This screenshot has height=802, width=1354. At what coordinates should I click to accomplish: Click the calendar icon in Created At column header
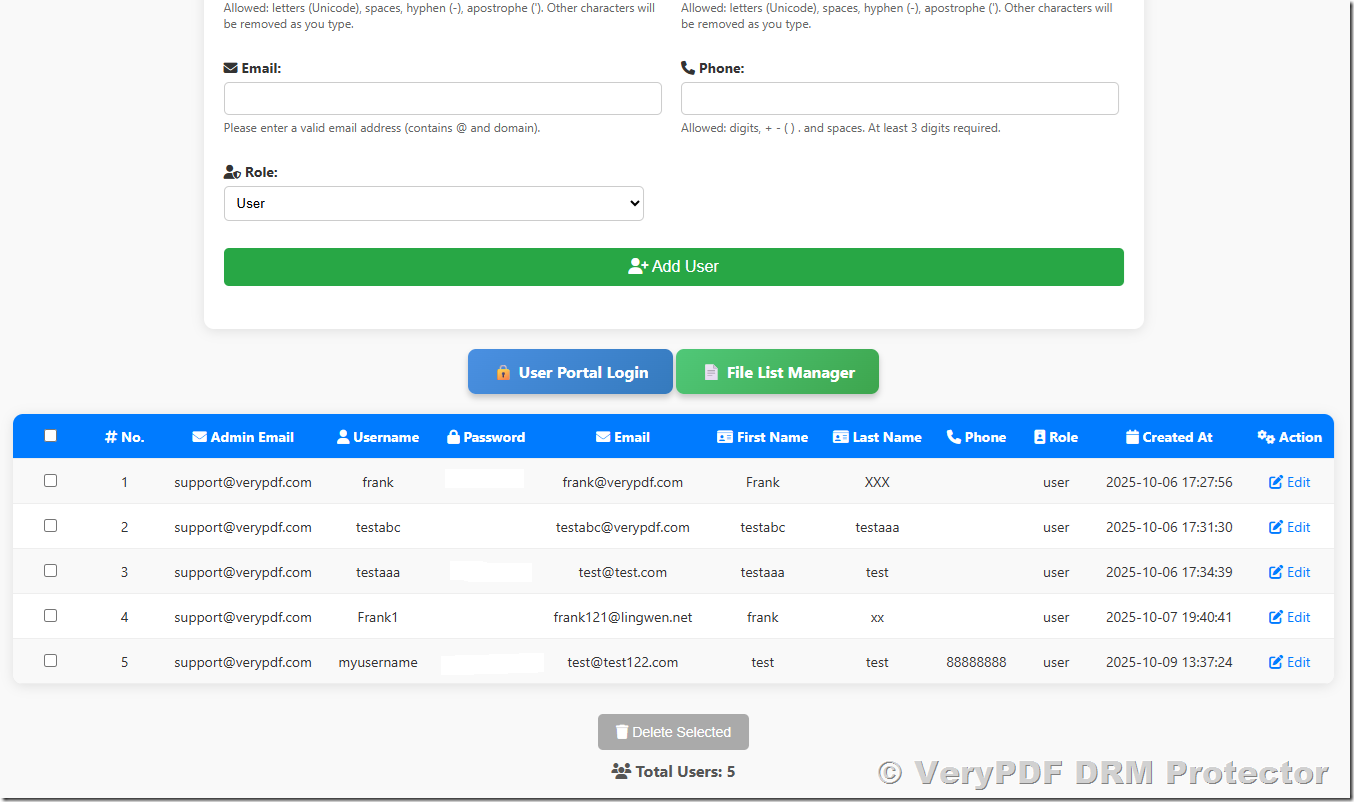[1131, 436]
